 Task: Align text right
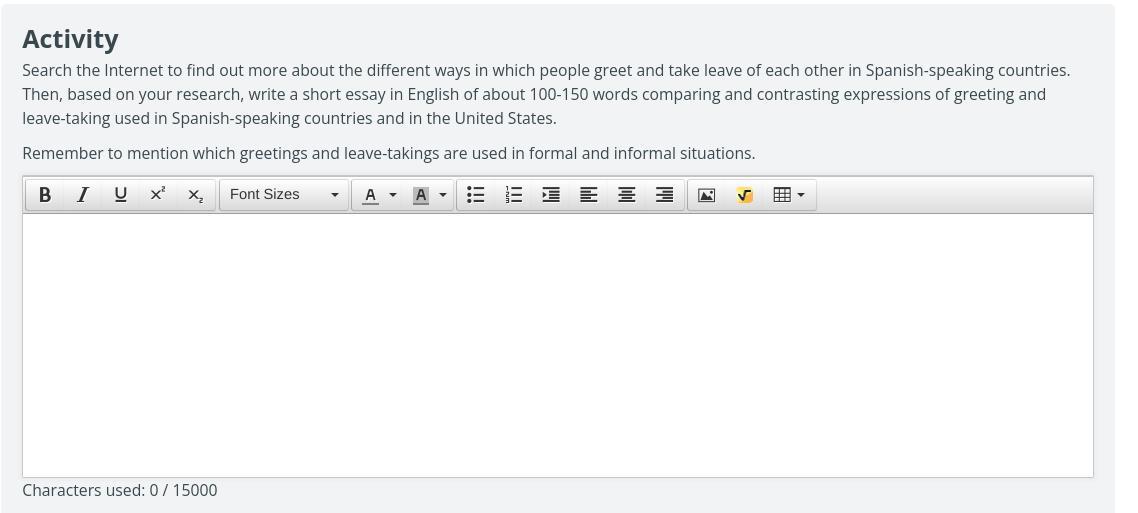tap(664, 194)
